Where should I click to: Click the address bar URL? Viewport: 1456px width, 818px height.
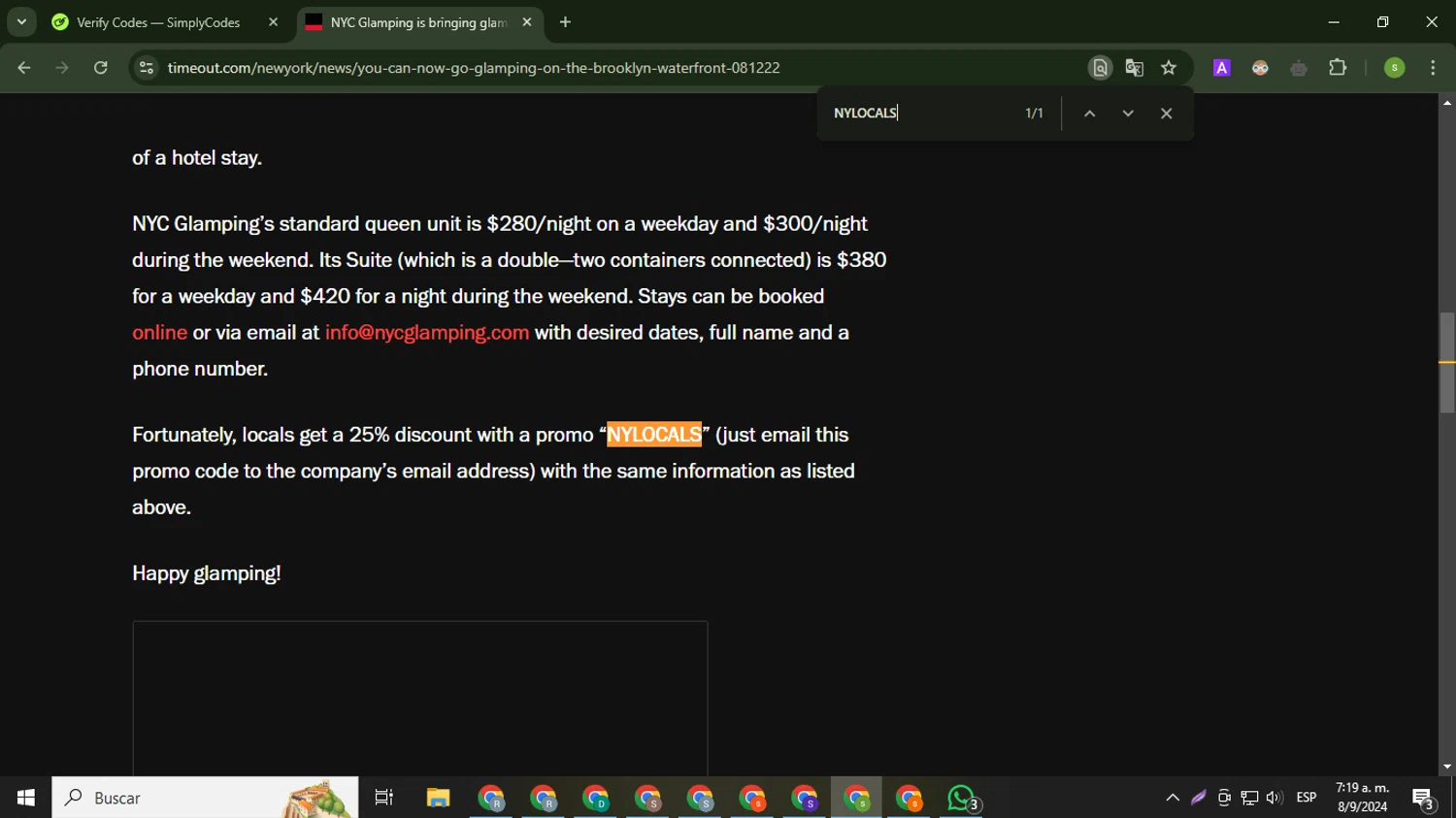click(x=474, y=68)
